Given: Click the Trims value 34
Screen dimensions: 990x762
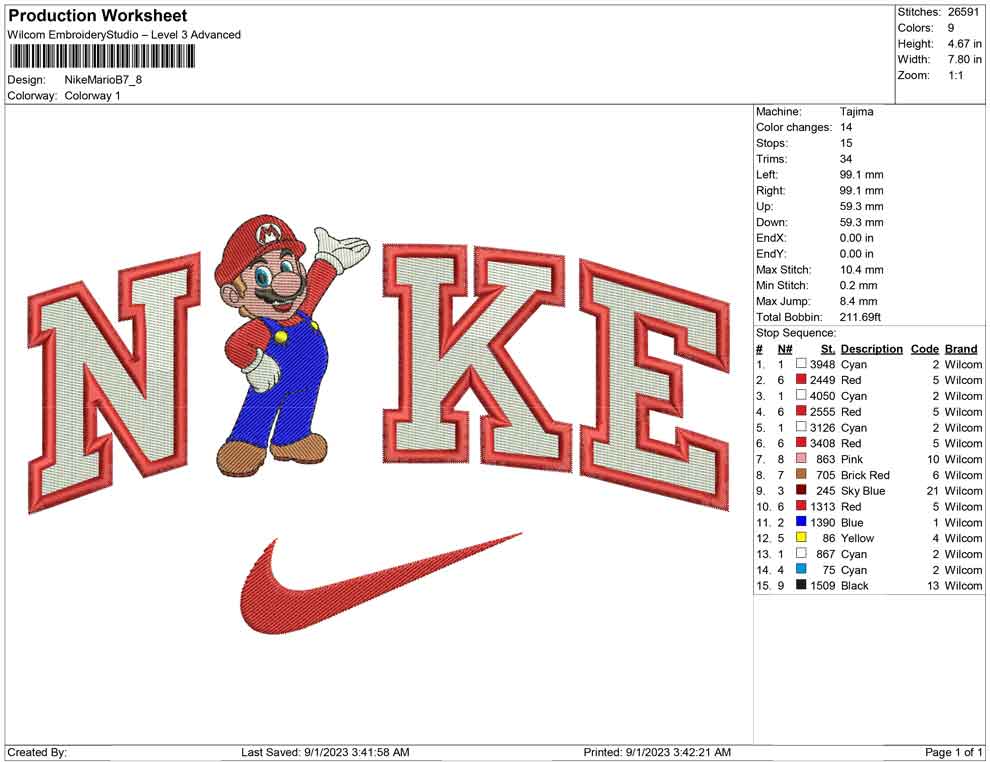Looking at the screenshot, I should (x=845, y=158).
